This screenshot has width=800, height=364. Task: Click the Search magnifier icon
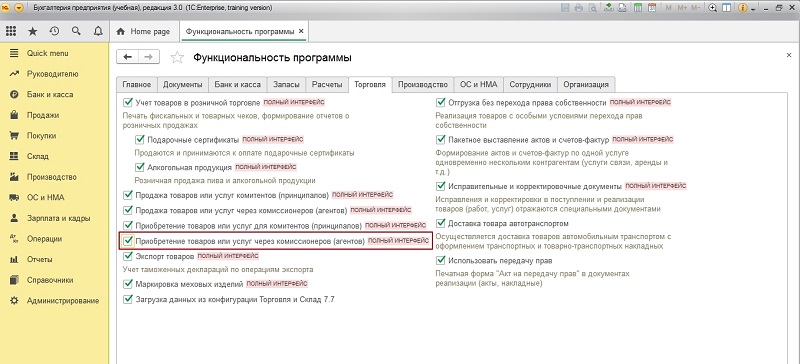[76, 32]
